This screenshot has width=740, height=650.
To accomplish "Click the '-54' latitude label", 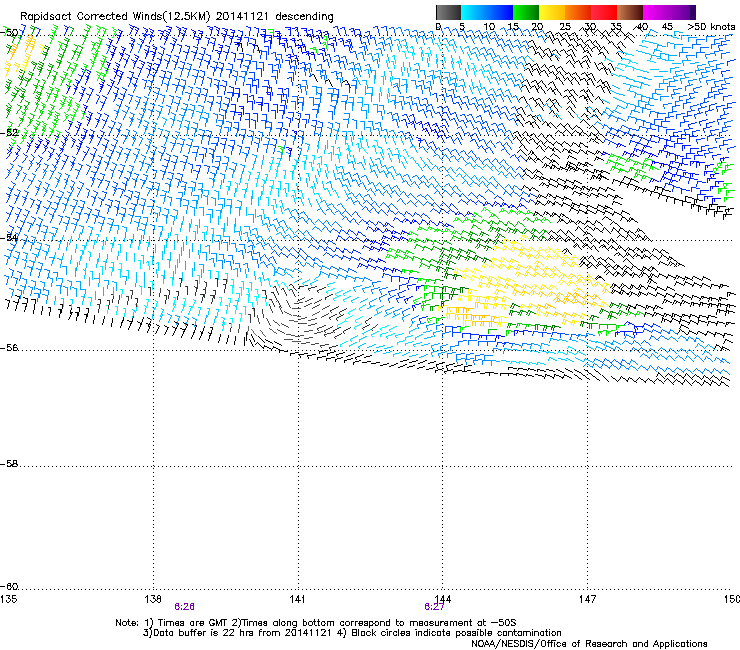I will (x=9, y=237).
